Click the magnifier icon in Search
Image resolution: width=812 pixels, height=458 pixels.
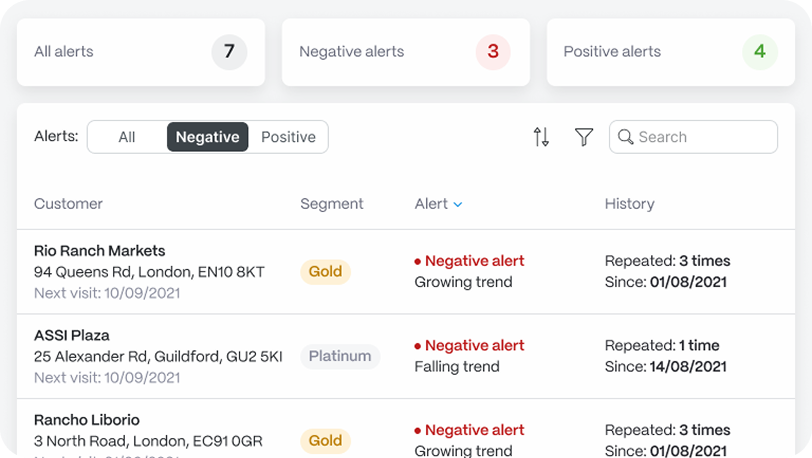[x=626, y=137]
